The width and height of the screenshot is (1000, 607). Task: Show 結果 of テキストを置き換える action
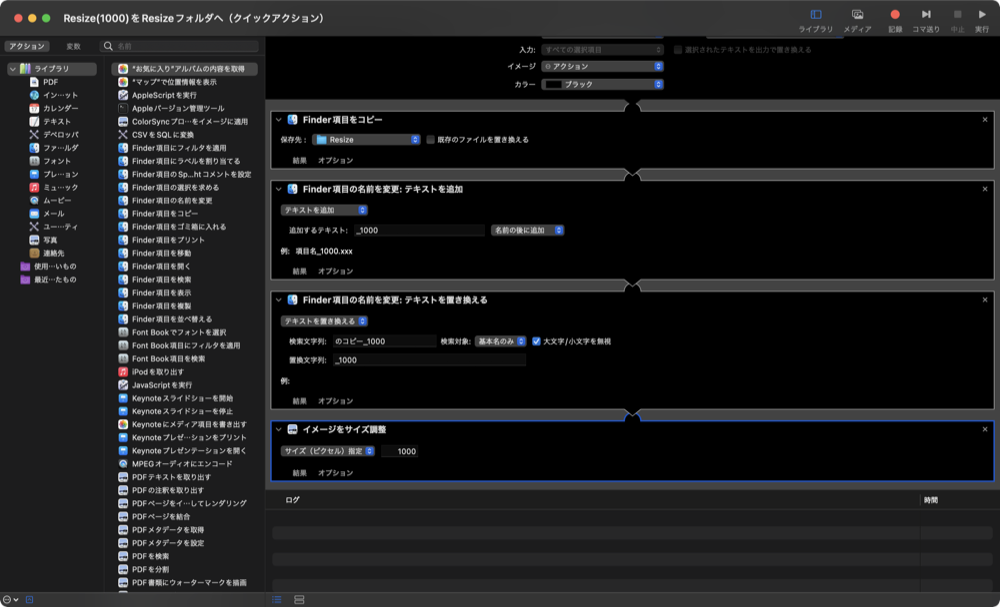tap(300, 401)
